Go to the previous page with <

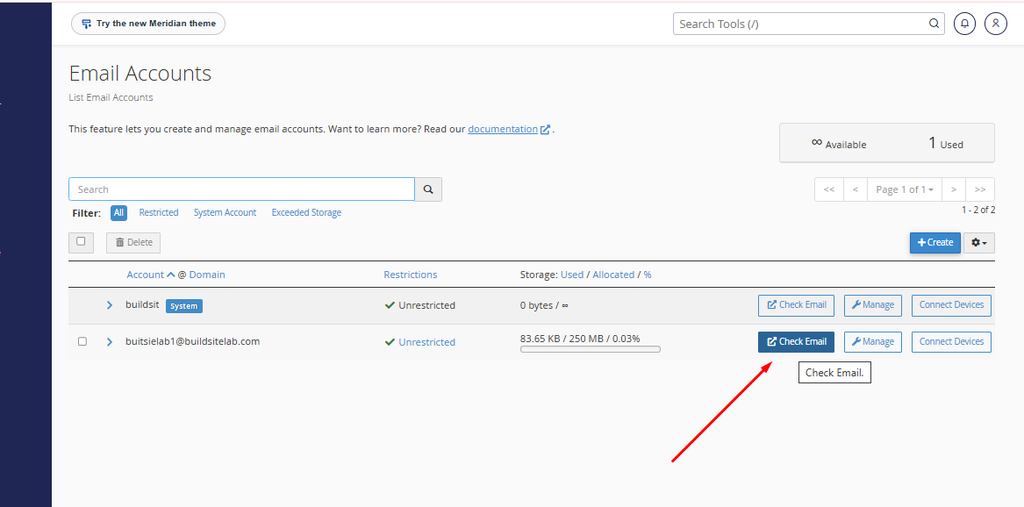[855, 189]
